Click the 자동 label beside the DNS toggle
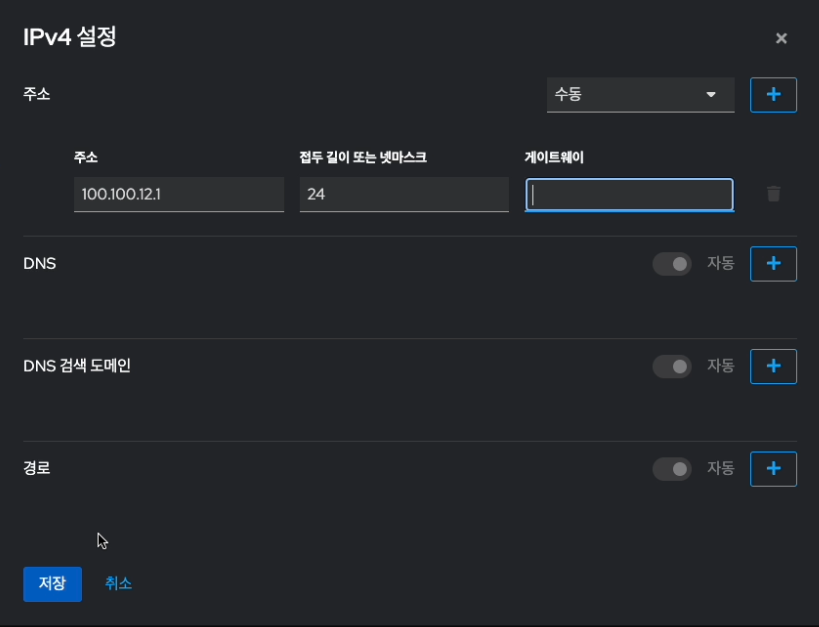The height and width of the screenshot is (627, 819). coord(721,264)
